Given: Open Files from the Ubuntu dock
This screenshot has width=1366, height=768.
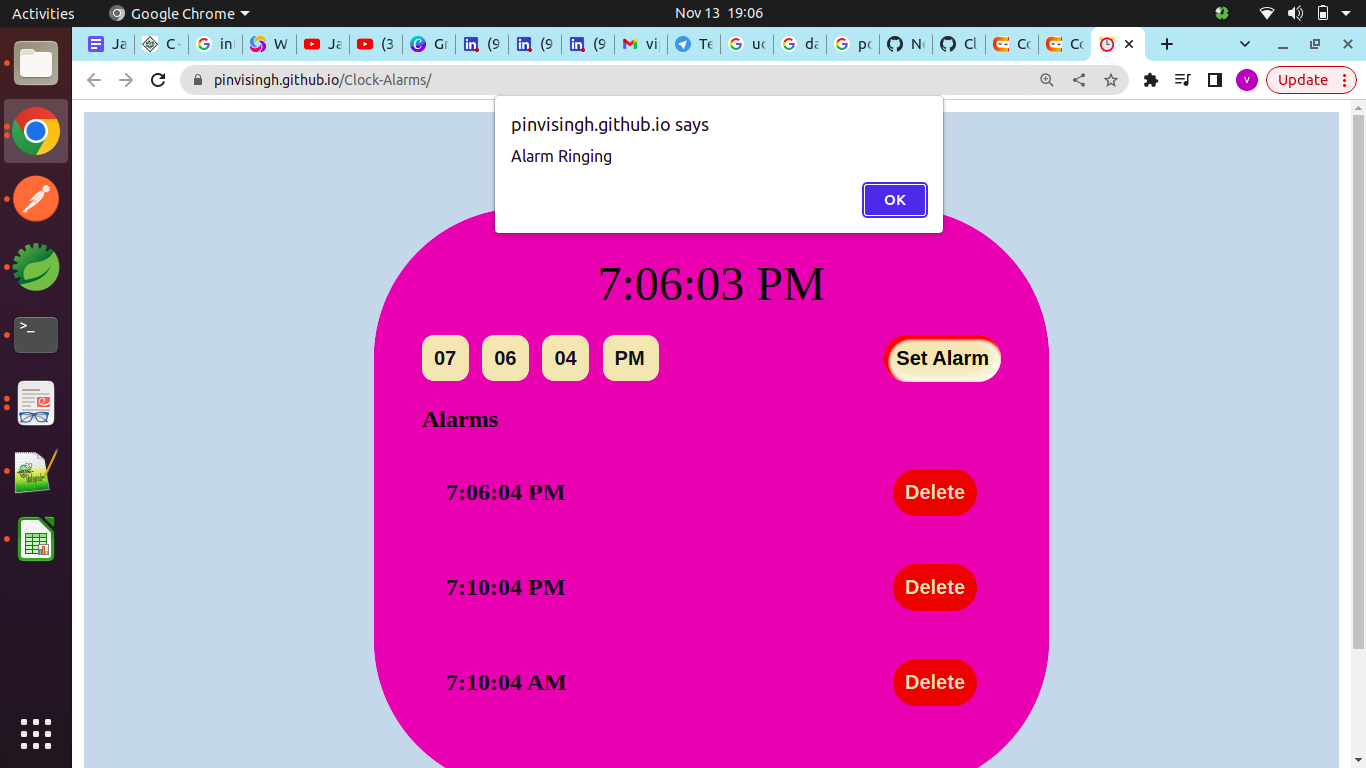Looking at the screenshot, I should click(36, 64).
